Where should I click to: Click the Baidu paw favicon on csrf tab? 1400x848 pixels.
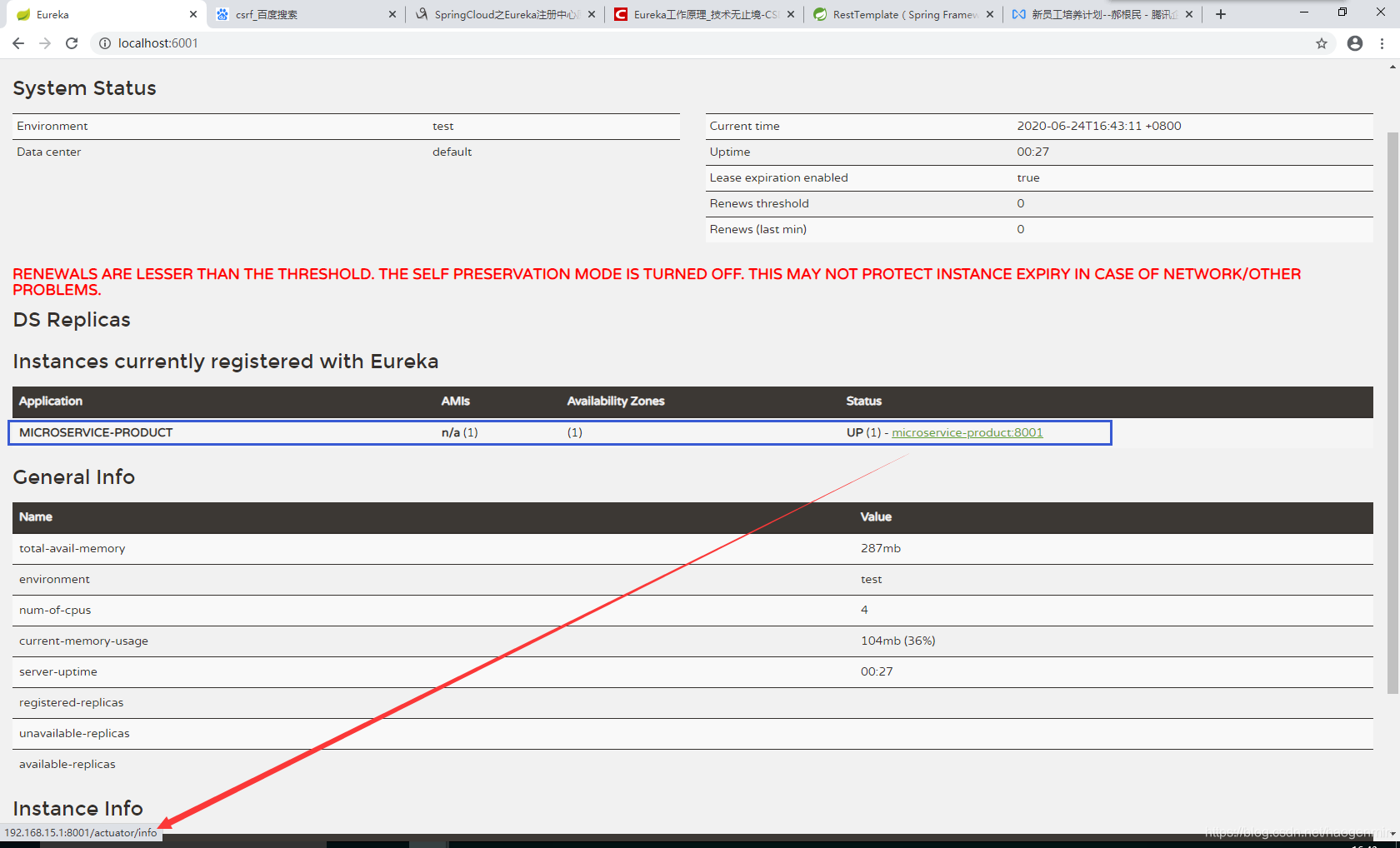(x=222, y=14)
